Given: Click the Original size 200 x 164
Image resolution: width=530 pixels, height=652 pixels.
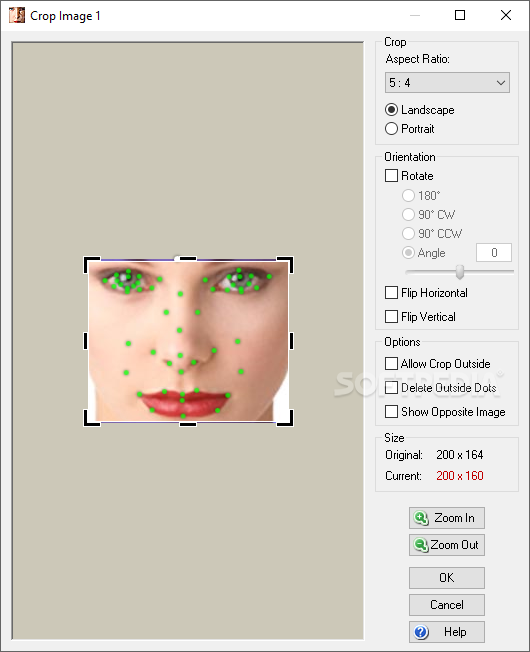Looking at the screenshot, I should pyautogui.click(x=460, y=455).
